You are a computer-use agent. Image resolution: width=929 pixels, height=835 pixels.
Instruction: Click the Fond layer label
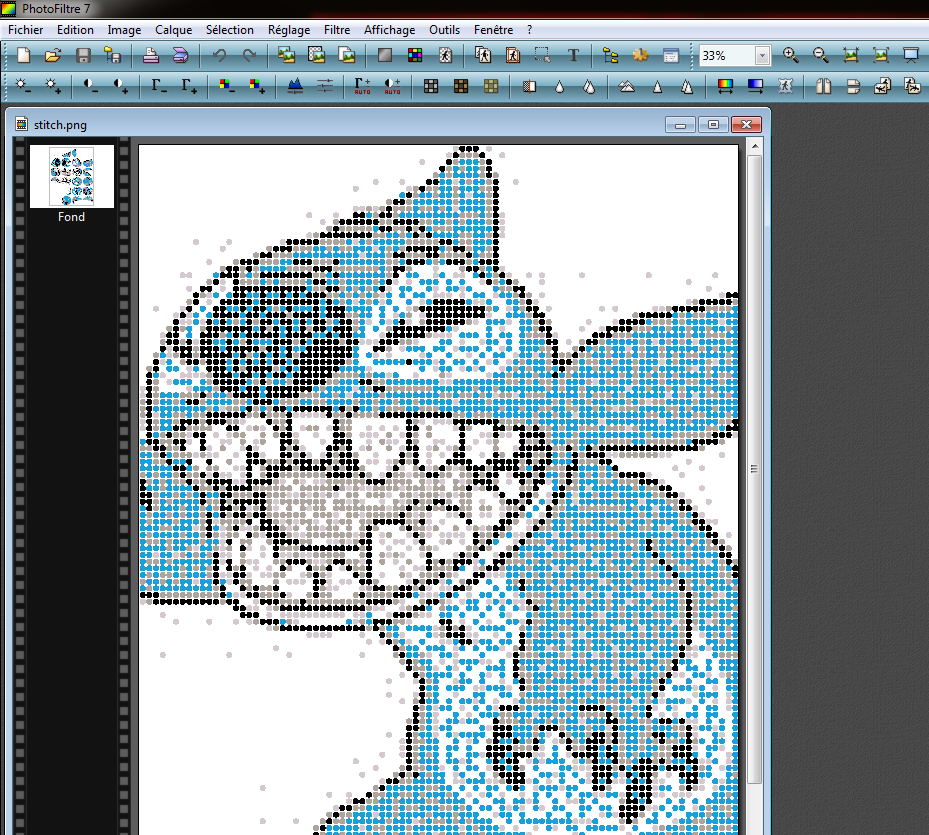tap(72, 217)
